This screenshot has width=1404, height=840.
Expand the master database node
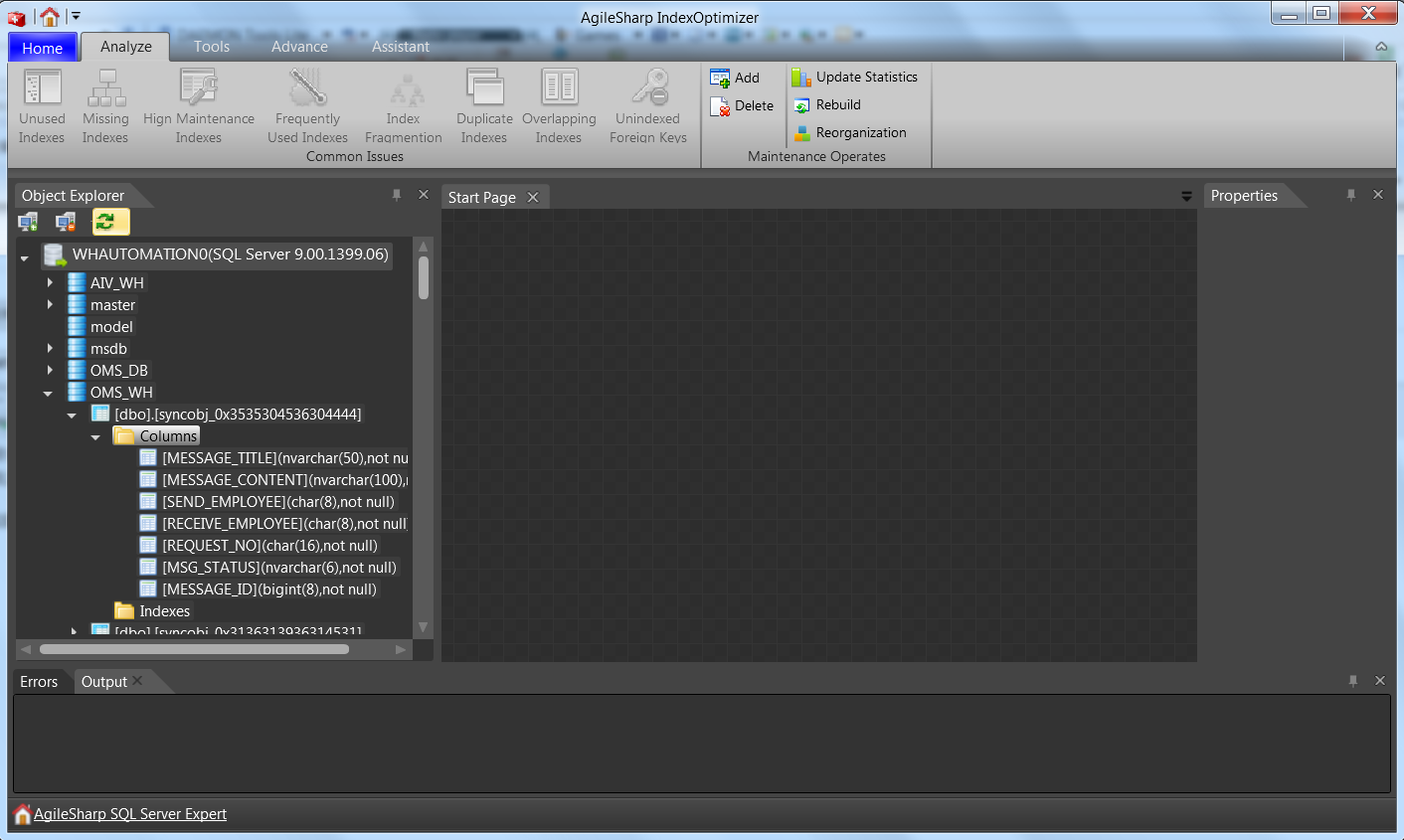[x=50, y=304]
